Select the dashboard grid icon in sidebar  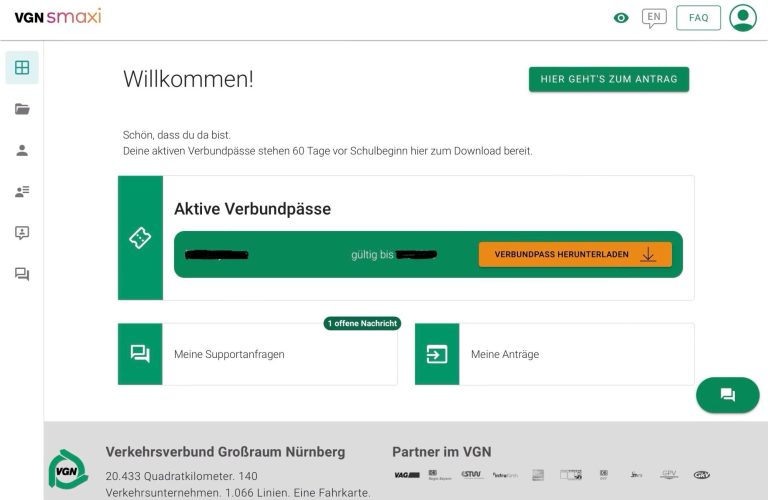click(x=22, y=68)
